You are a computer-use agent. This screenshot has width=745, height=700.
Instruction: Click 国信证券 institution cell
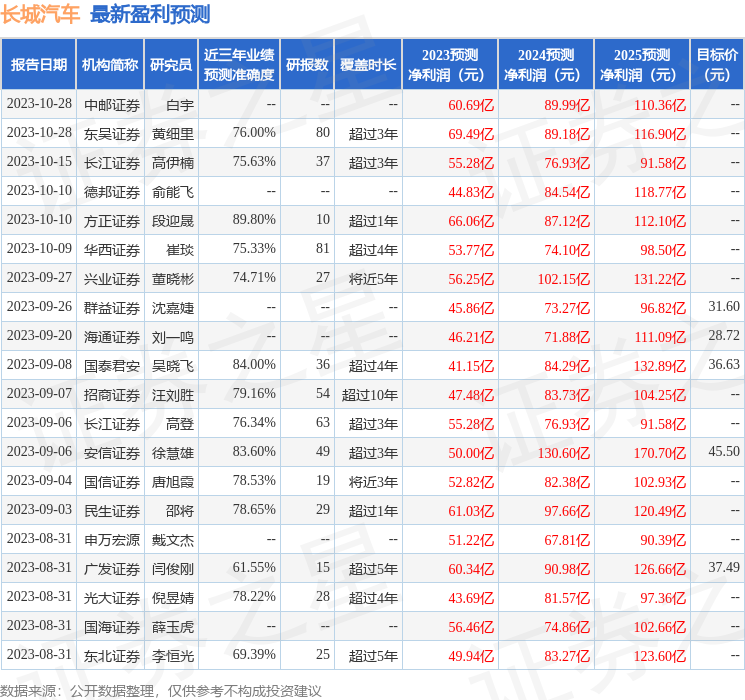click(x=112, y=482)
